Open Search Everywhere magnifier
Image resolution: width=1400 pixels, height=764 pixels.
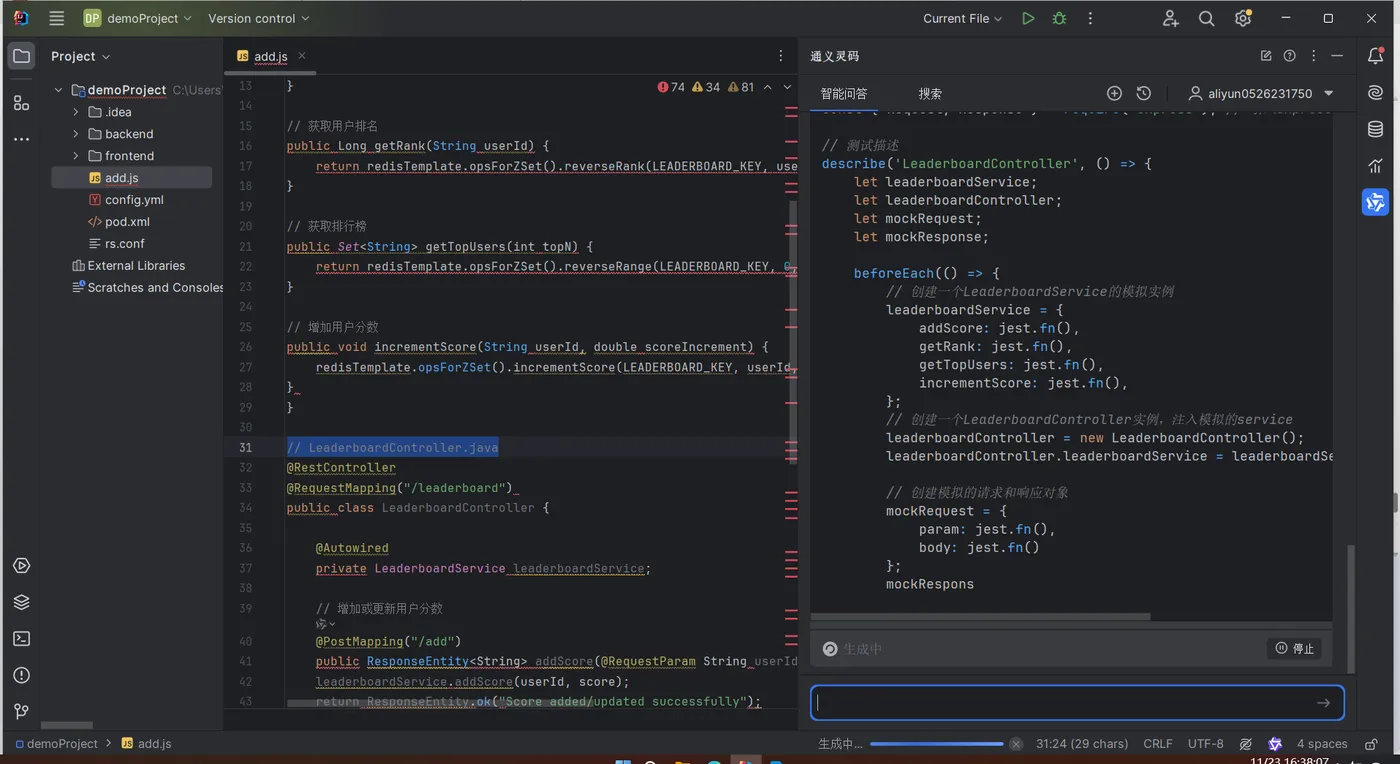click(x=1206, y=18)
